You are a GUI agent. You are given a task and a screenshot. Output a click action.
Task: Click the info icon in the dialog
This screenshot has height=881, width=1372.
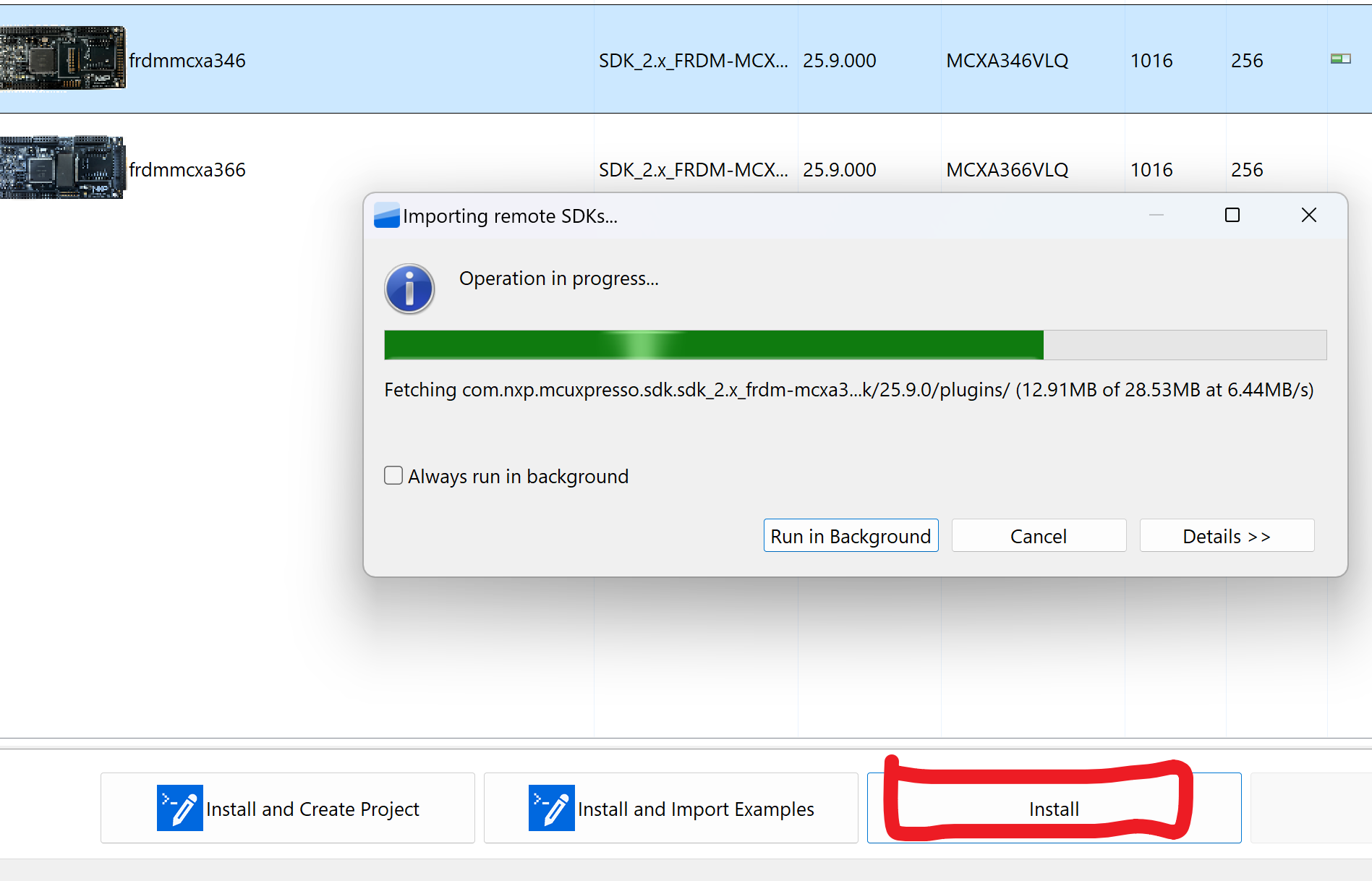pos(409,289)
